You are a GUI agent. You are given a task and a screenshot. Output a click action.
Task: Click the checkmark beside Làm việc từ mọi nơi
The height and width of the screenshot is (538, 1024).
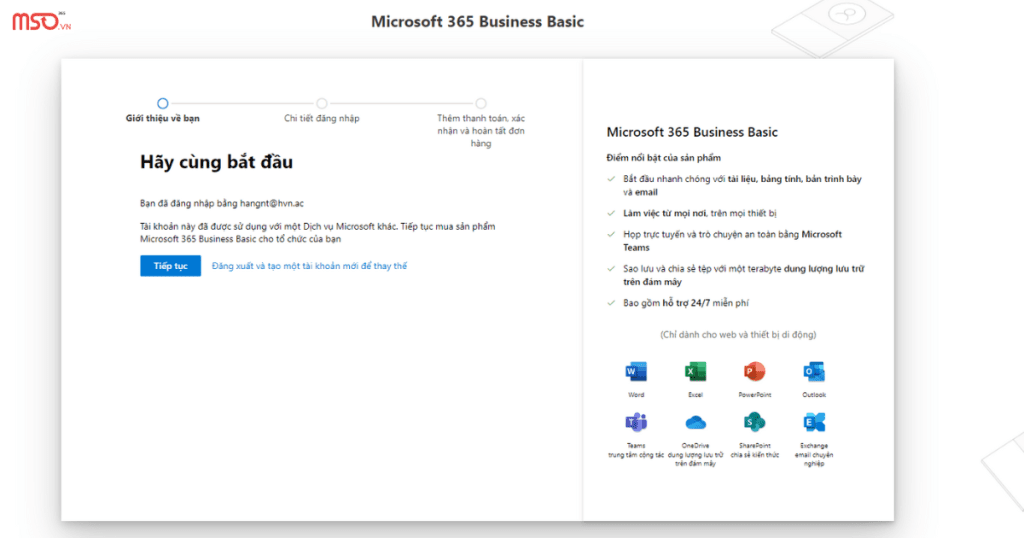pyautogui.click(x=611, y=213)
